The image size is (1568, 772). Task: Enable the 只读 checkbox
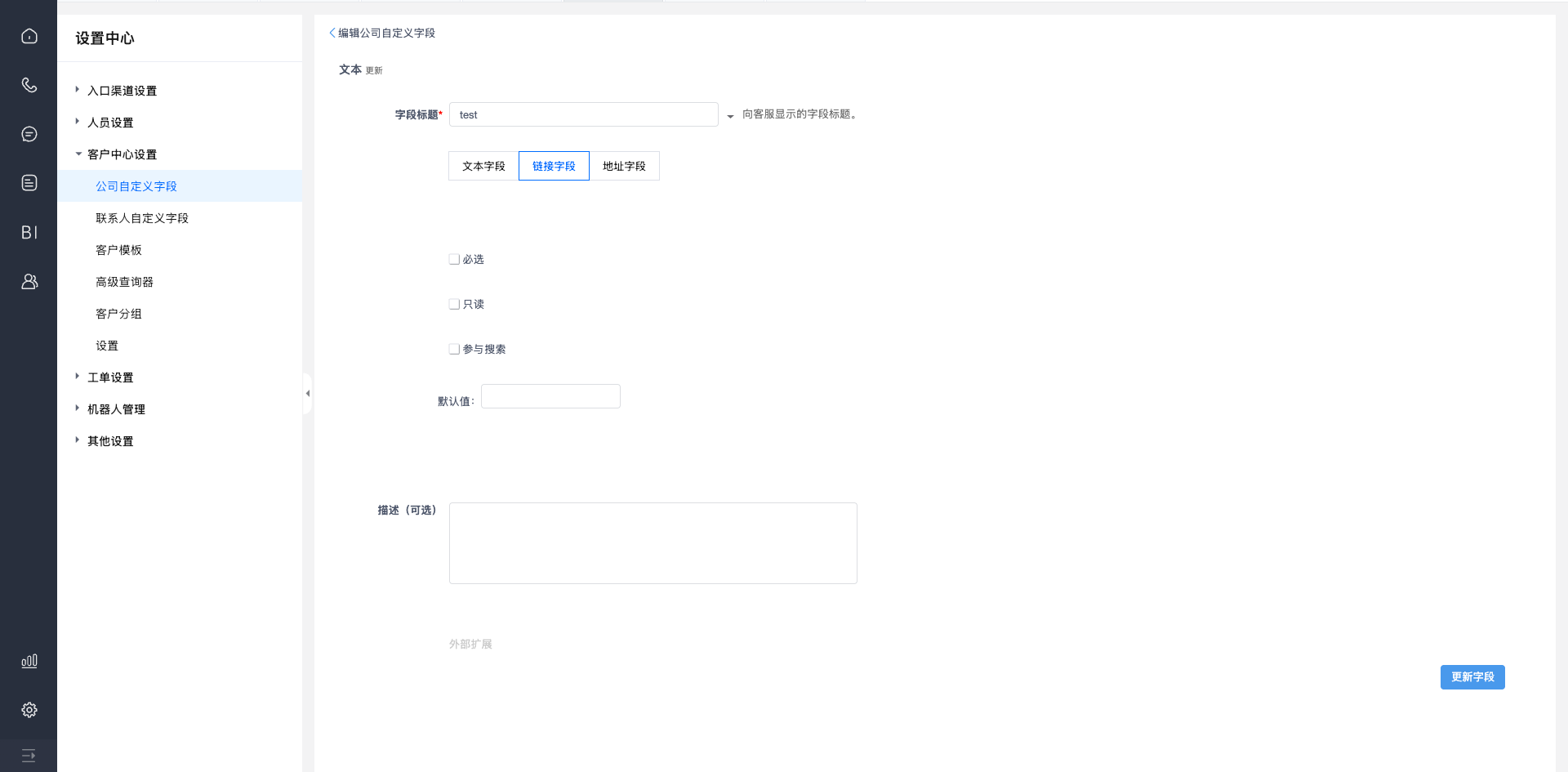coord(454,304)
